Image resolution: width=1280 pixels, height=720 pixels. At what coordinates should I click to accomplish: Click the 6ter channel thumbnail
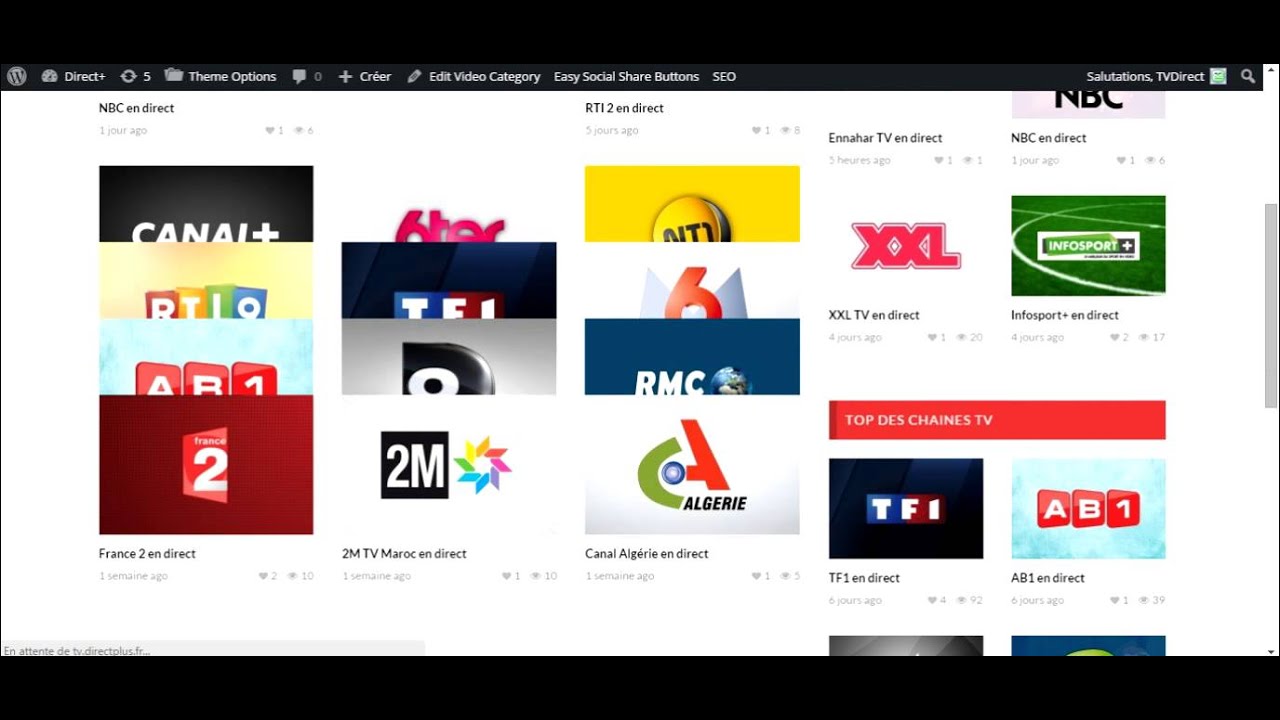449,204
